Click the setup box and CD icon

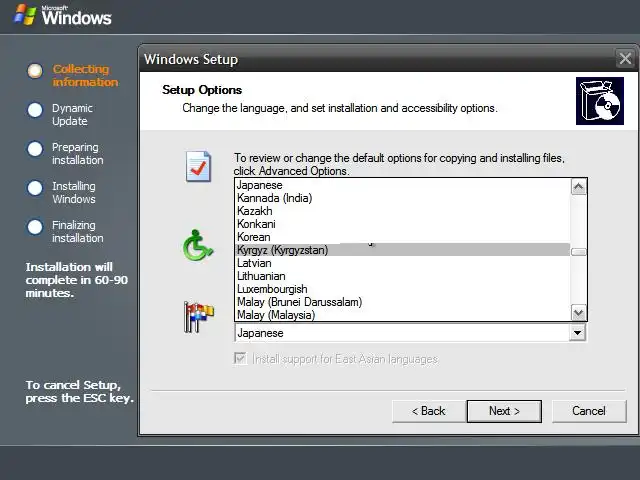click(x=600, y=101)
